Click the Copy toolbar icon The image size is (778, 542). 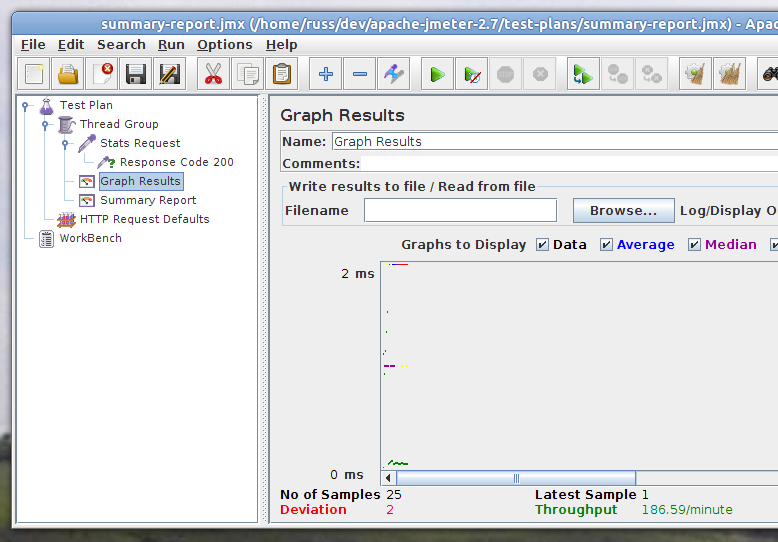click(247, 74)
